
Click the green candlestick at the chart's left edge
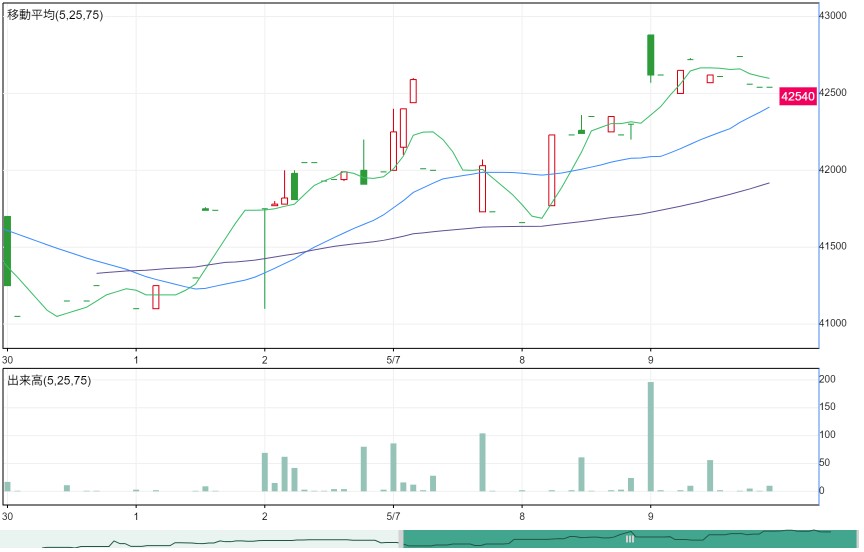pyautogui.click(x=7, y=251)
